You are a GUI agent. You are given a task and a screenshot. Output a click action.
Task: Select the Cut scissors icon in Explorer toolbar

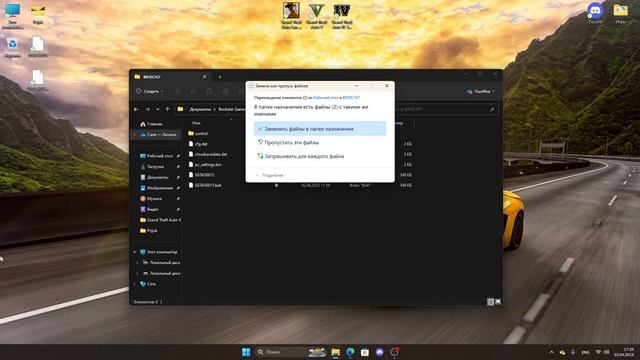tap(178, 91)
